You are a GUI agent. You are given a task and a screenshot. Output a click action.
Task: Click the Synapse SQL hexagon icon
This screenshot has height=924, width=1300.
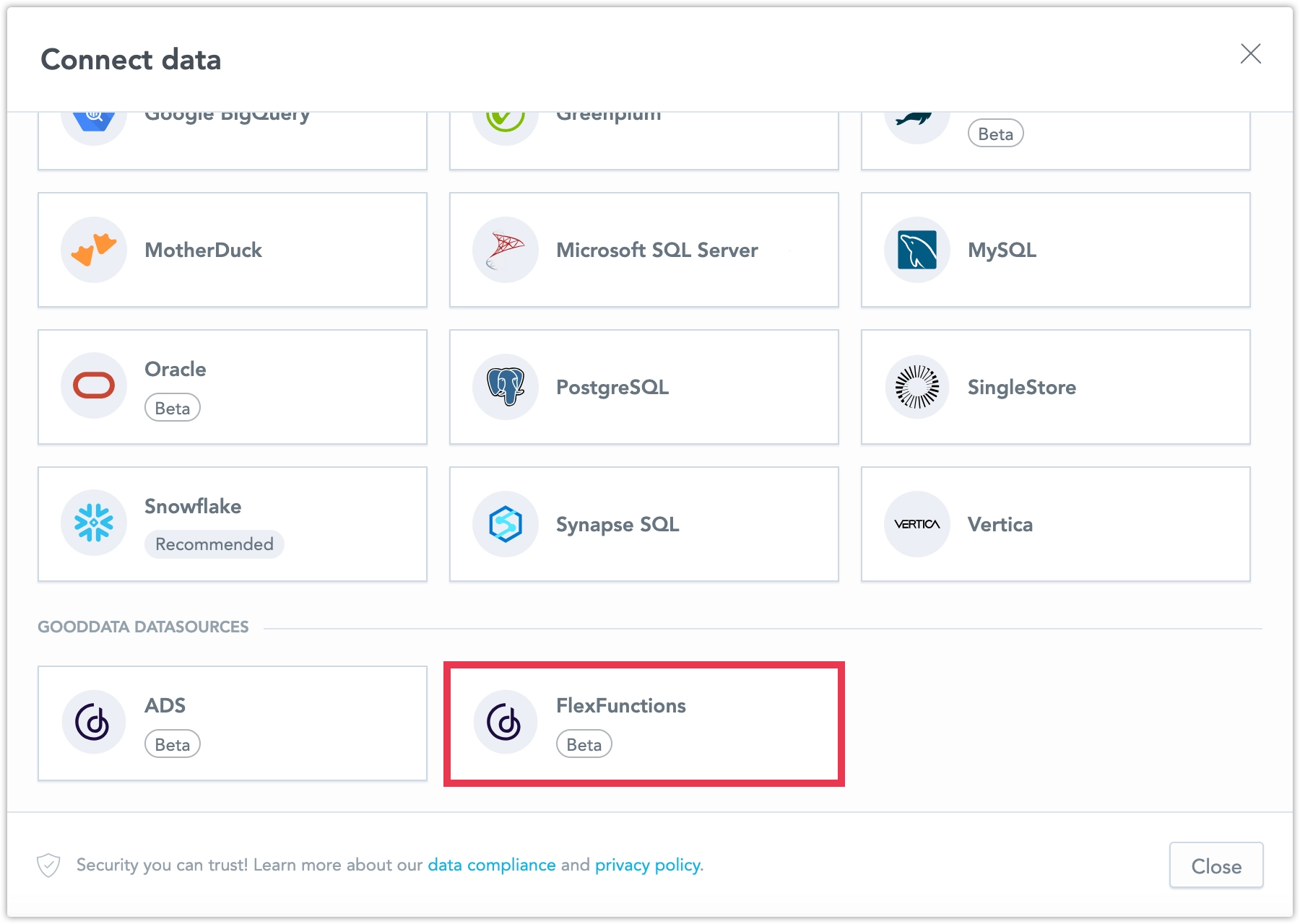pyautogui.click(x=506, y=524)
